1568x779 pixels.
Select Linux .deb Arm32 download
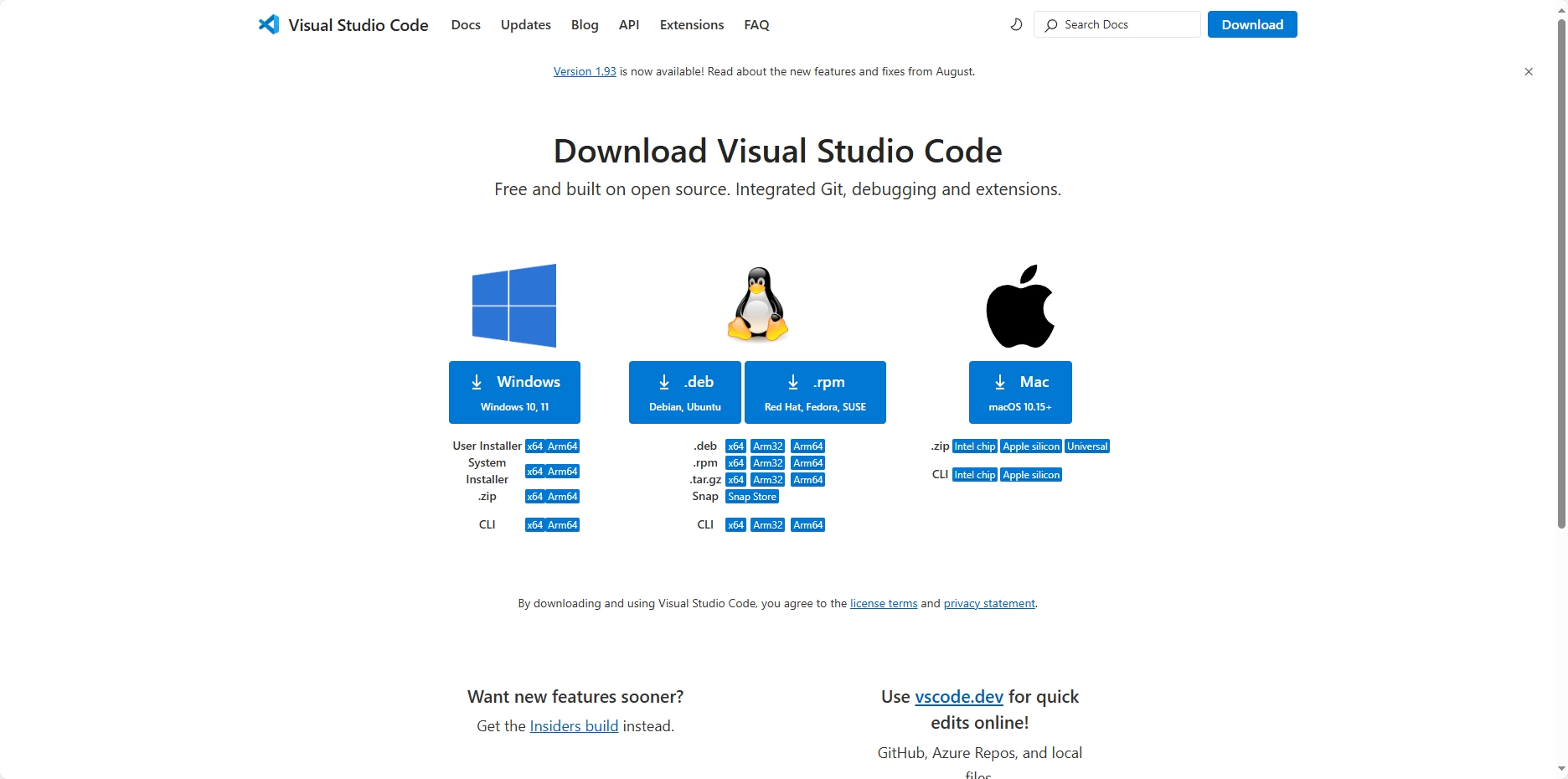768,446
